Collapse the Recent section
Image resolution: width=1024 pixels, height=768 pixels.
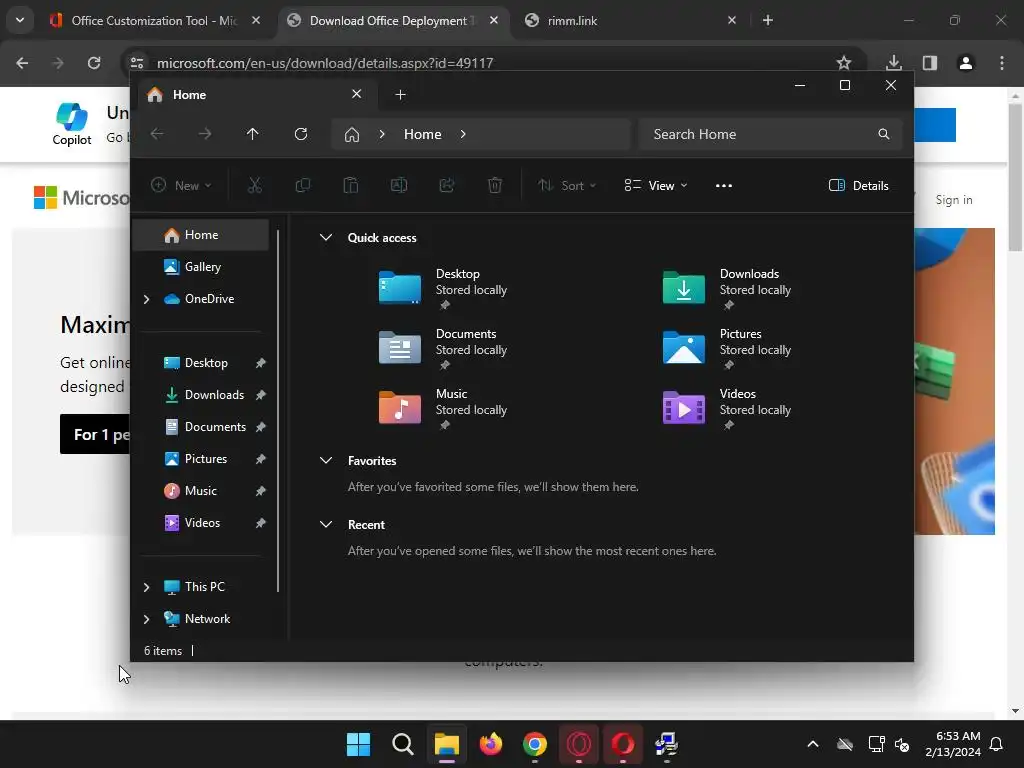[x=326, y=524]
